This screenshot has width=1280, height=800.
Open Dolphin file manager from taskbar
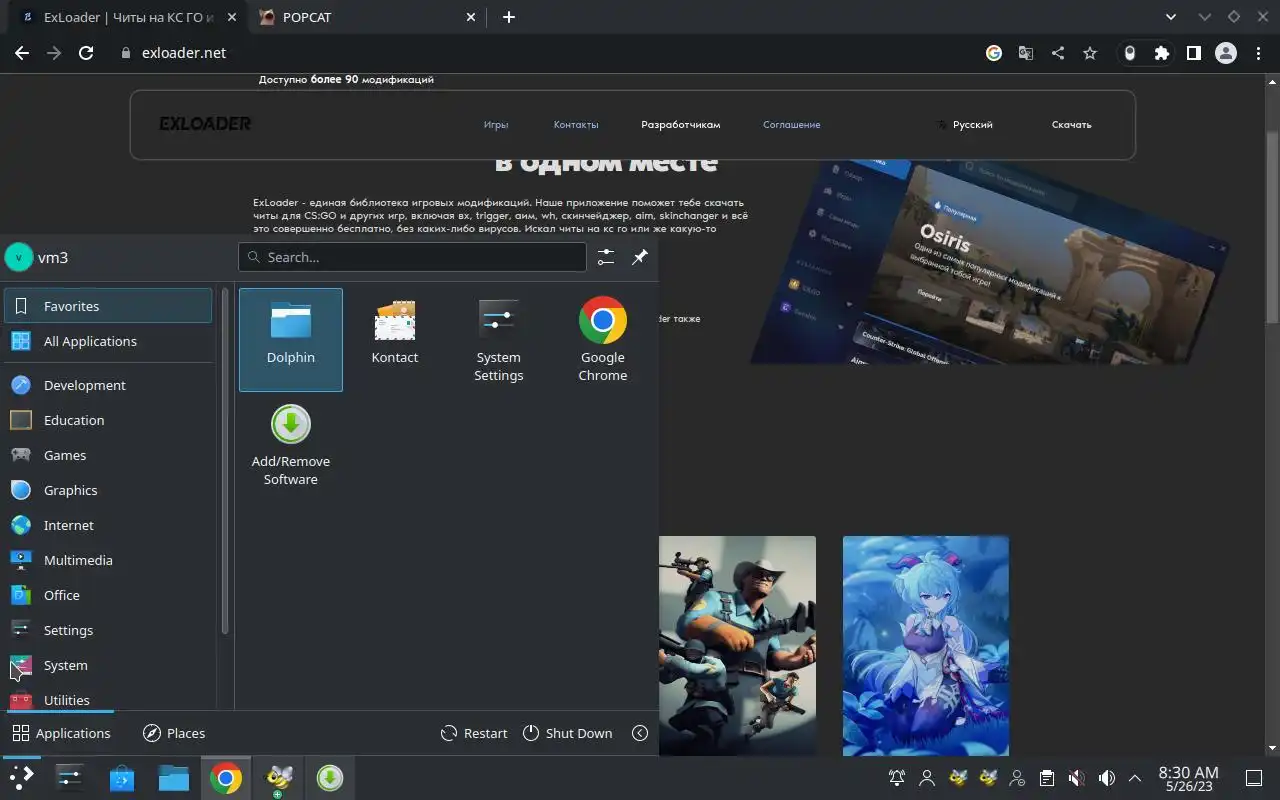pos(173,777)
